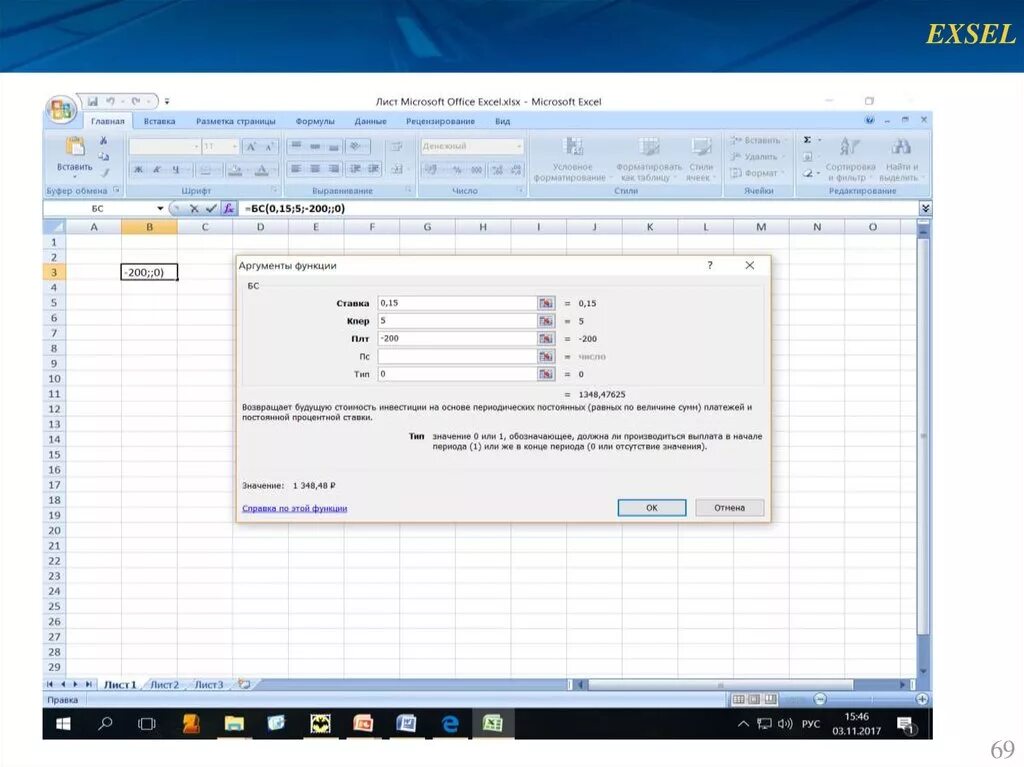
Task: Confirm function arguments with ОК
Action: tap(652, 508)
